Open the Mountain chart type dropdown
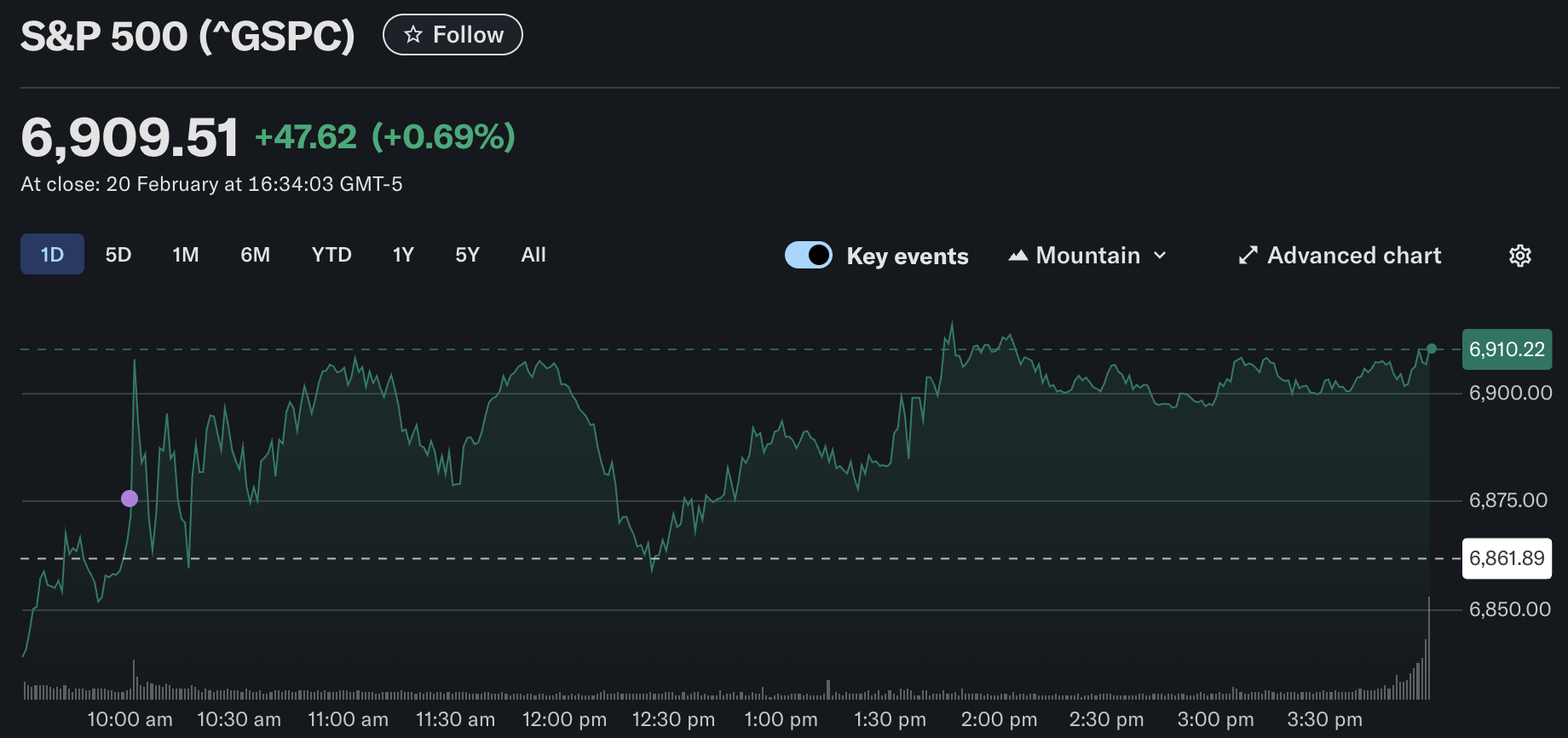1568x738 pixels. point(1087,256)
